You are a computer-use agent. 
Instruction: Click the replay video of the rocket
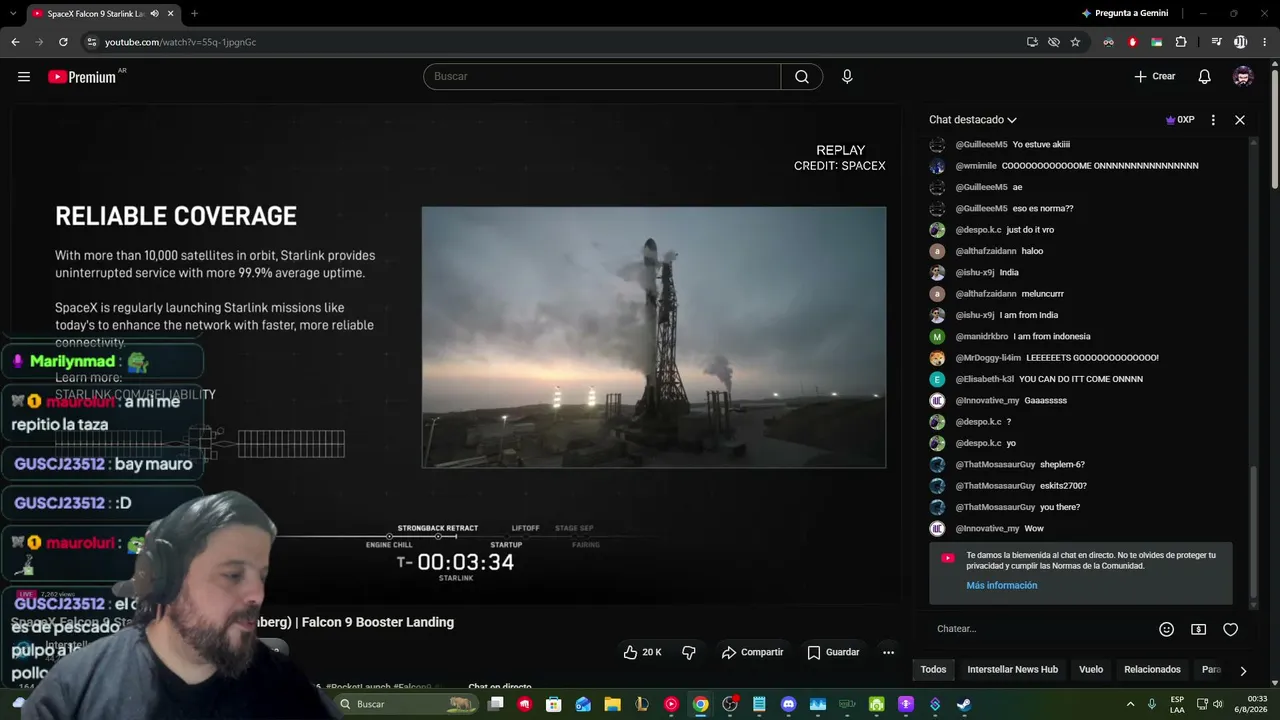tap(654, 337)
